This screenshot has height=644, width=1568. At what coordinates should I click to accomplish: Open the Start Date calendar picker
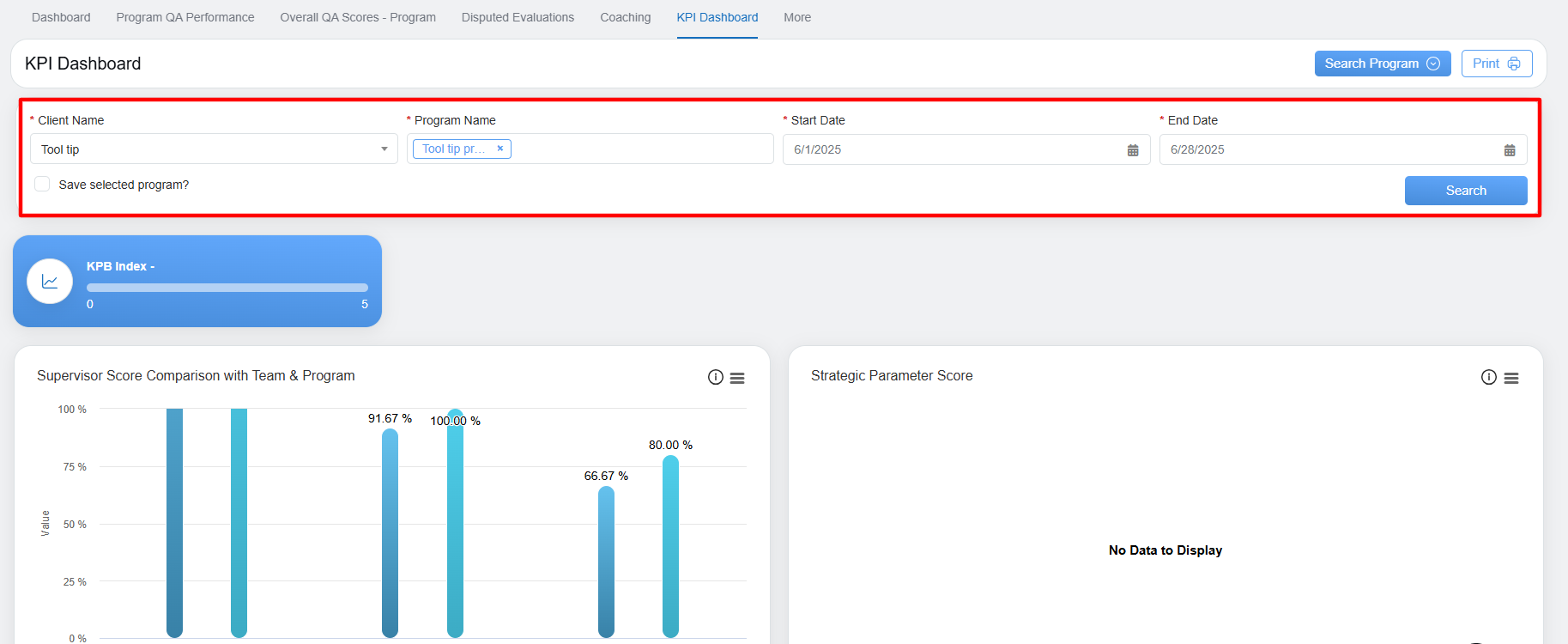[x=1133, y=150]
